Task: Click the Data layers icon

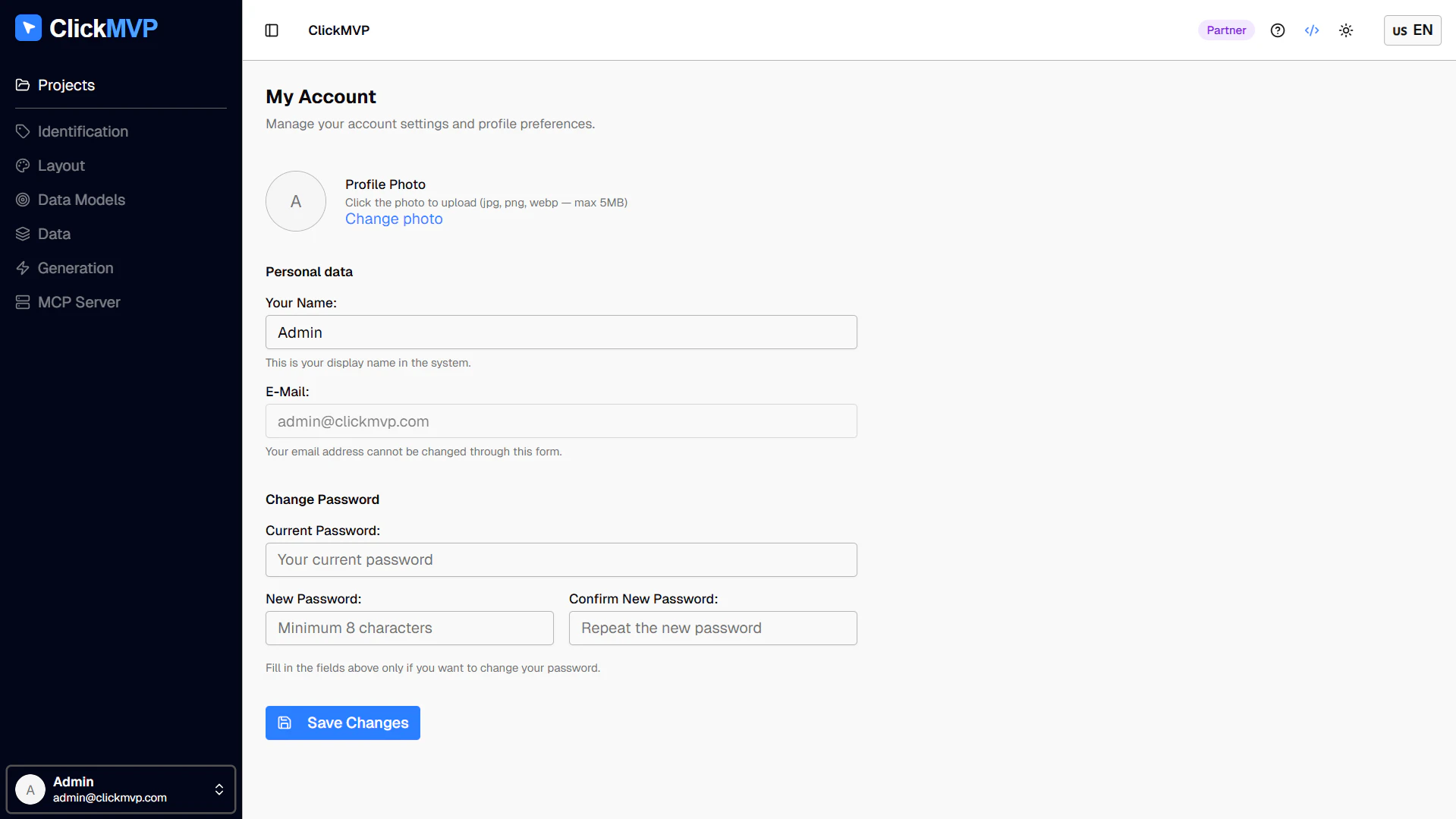Action: [23, 234]
